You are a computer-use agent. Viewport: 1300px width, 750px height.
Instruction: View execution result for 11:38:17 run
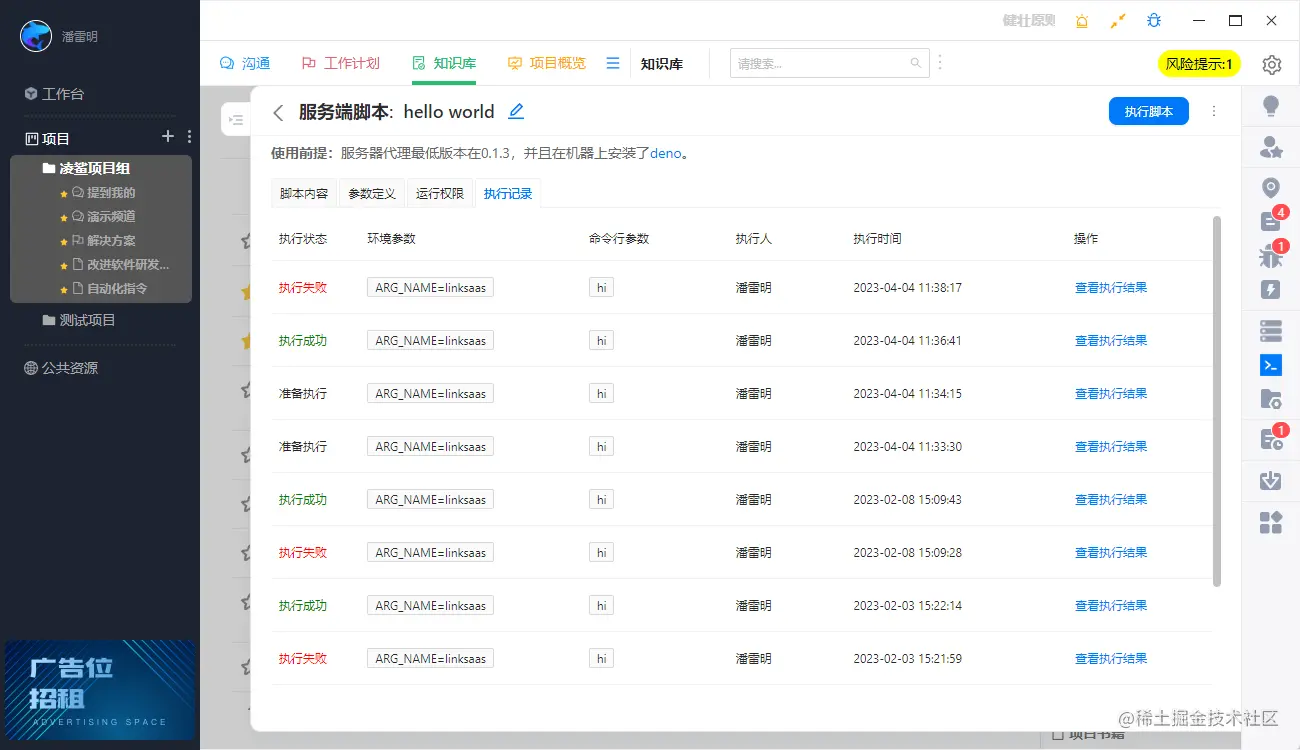(x=1111, y=287)
